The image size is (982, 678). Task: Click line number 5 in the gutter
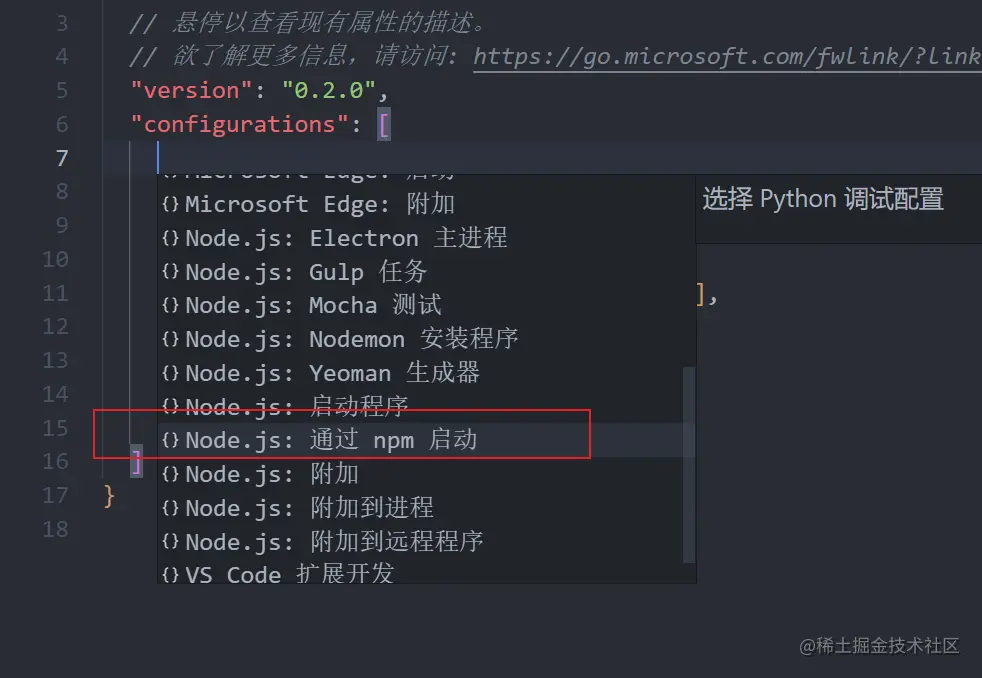click(61, 90)
